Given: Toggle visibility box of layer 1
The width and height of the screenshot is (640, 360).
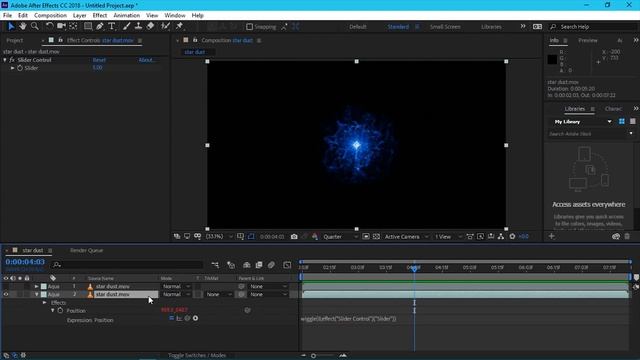Looking at the screenshot, I should (6, 287).
